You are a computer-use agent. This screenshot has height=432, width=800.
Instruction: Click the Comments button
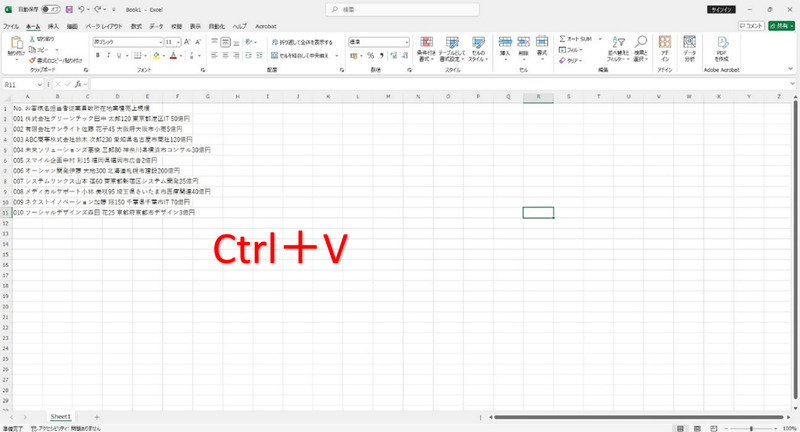click(751, 26)
